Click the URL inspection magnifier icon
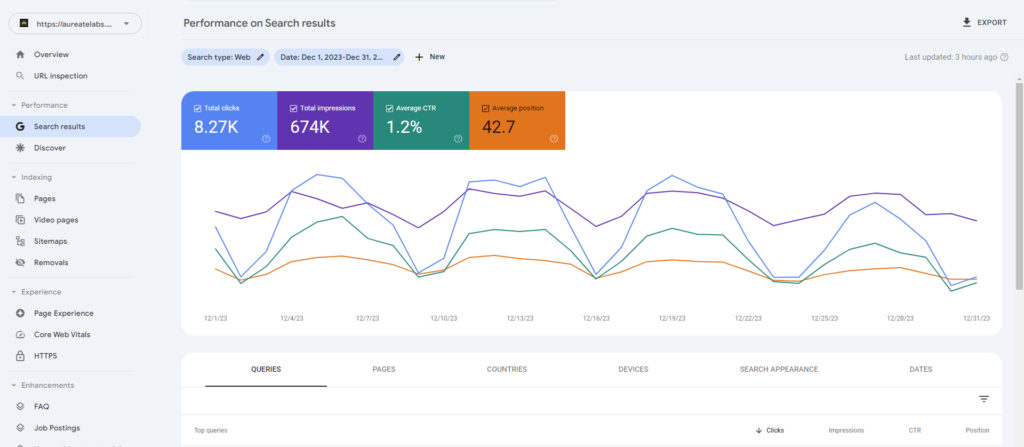 pos(20,75)
